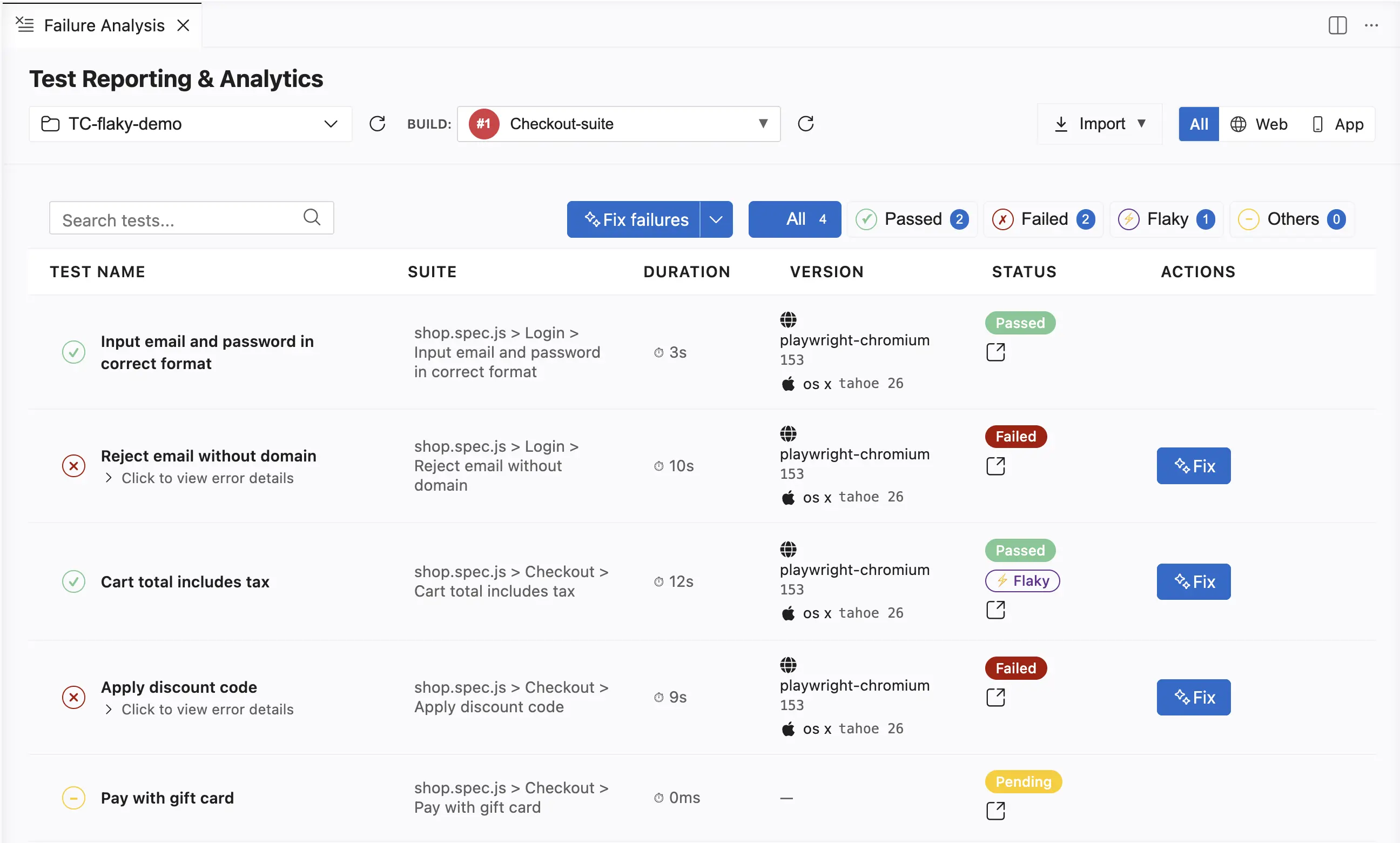The height and width of the screenshot is (843, 1400).
Task: Open external link for Input email test
Action: [995, 352]
